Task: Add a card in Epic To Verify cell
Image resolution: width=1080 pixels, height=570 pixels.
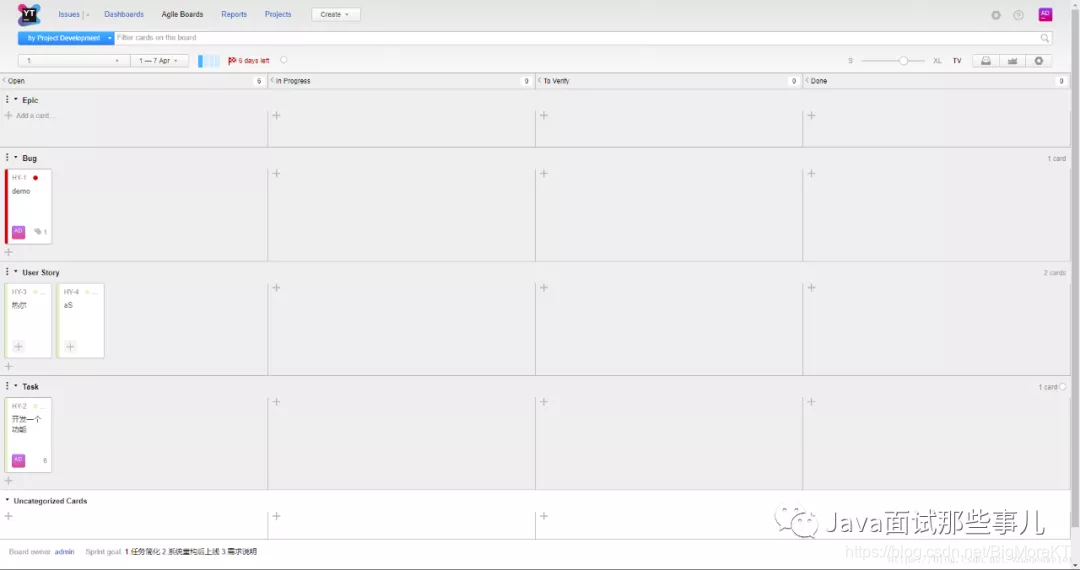Action: [x=543, y=115]
